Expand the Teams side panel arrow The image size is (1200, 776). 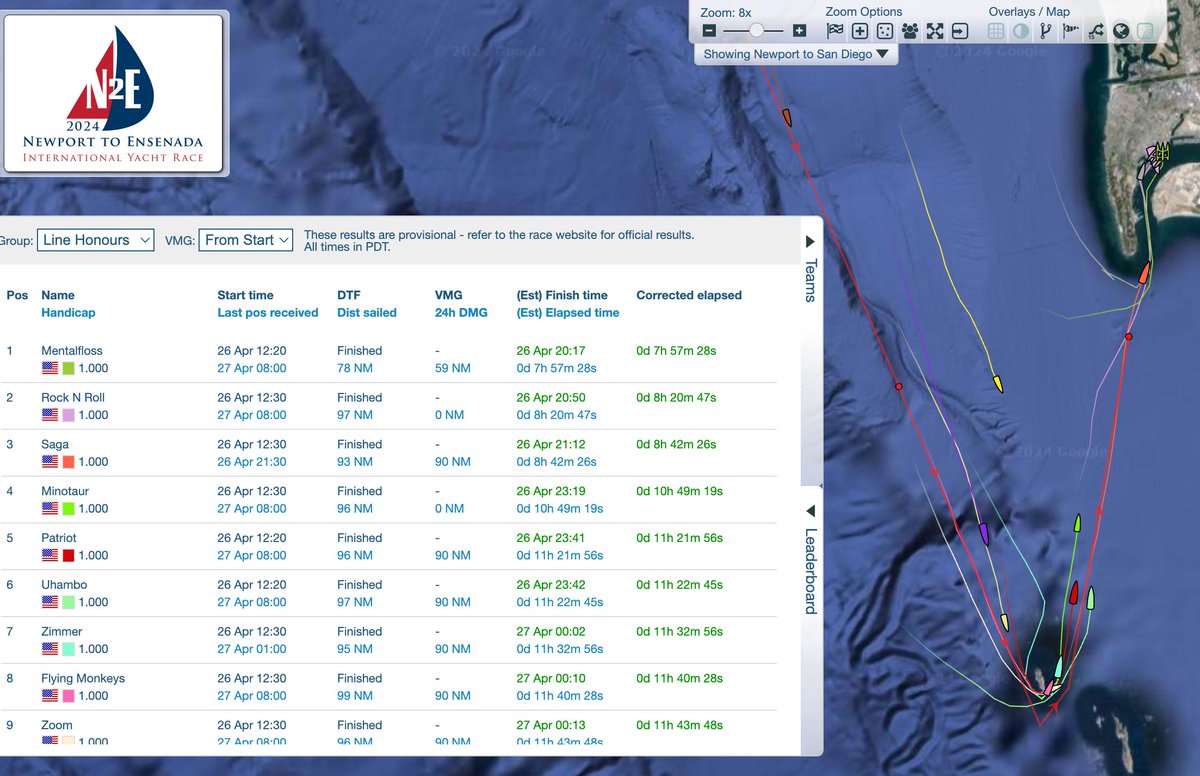(x=810, y=241)
